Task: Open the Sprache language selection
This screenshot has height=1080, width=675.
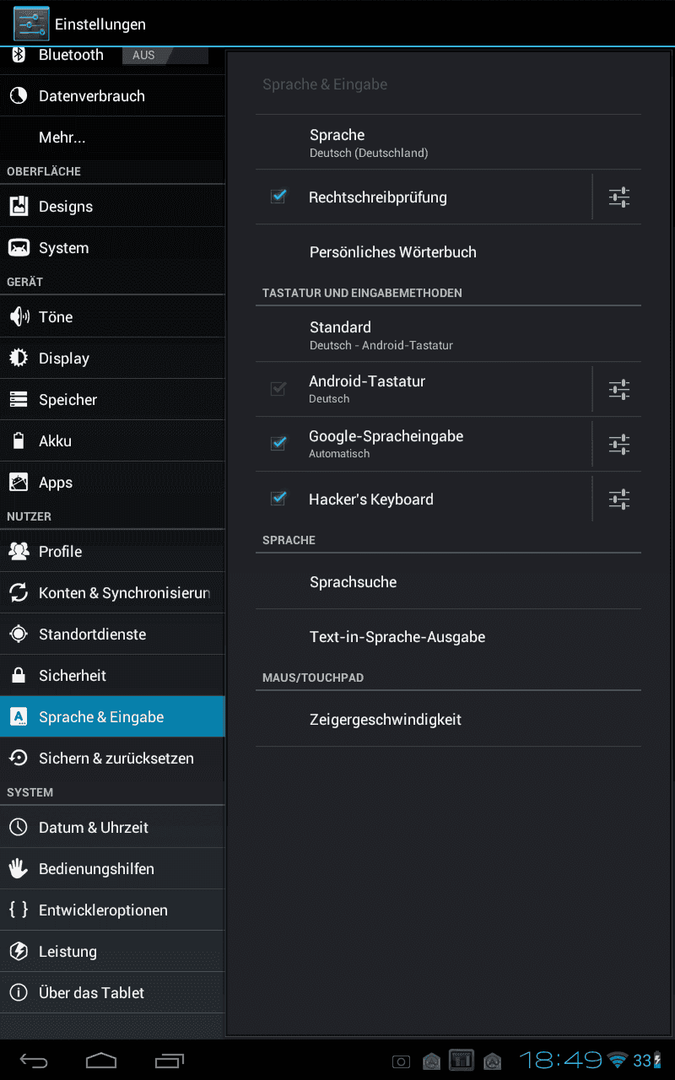Action: coord(448,143)
